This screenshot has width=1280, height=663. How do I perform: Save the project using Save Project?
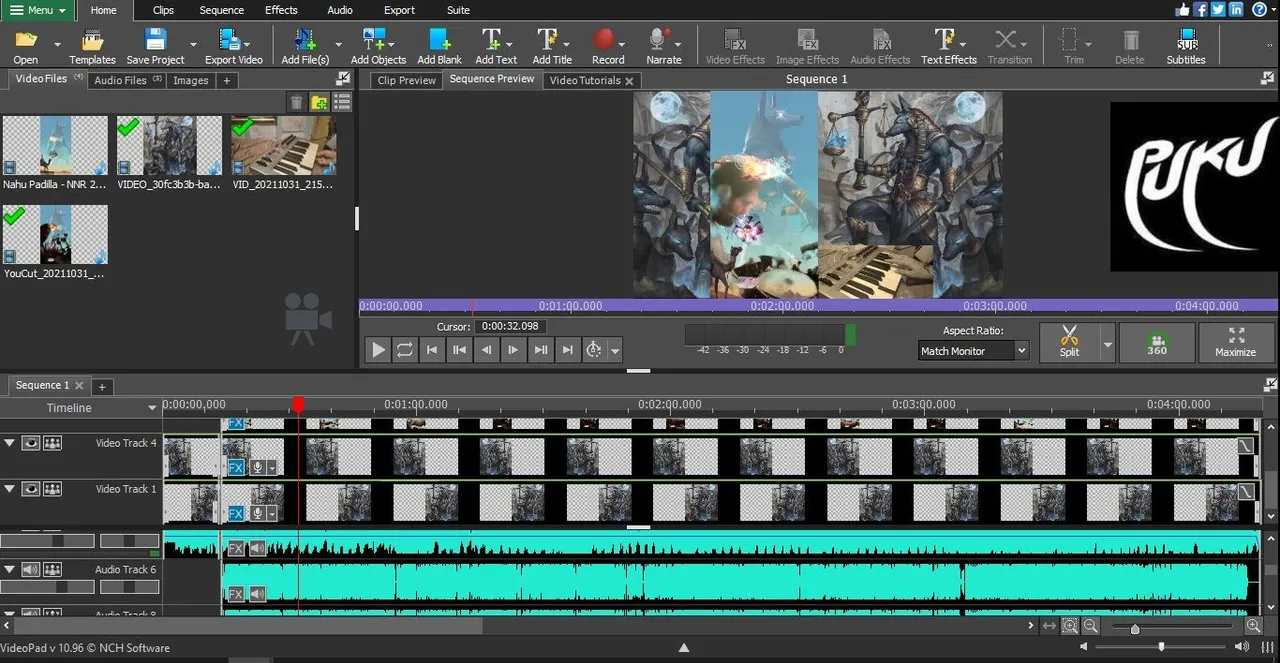pos(155,46)
